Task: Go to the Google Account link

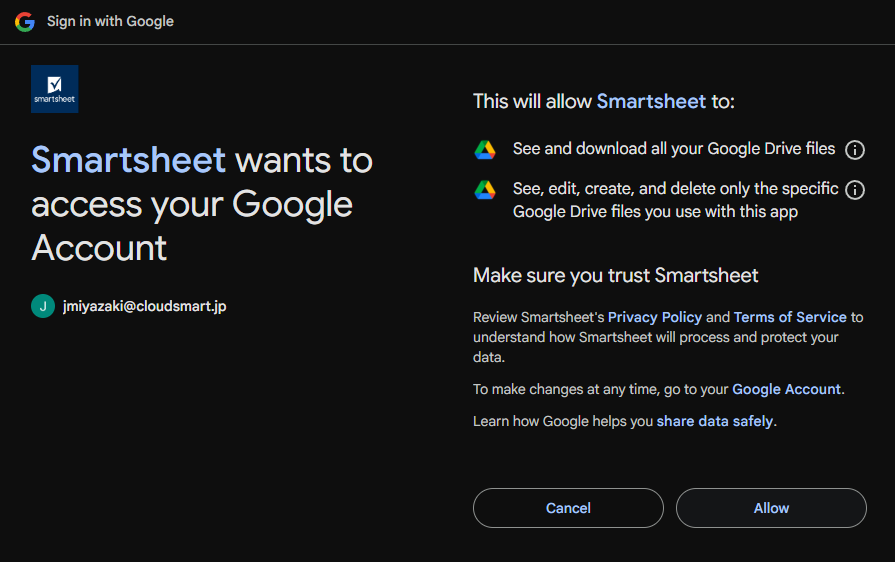Action: (x=787, y=389)
